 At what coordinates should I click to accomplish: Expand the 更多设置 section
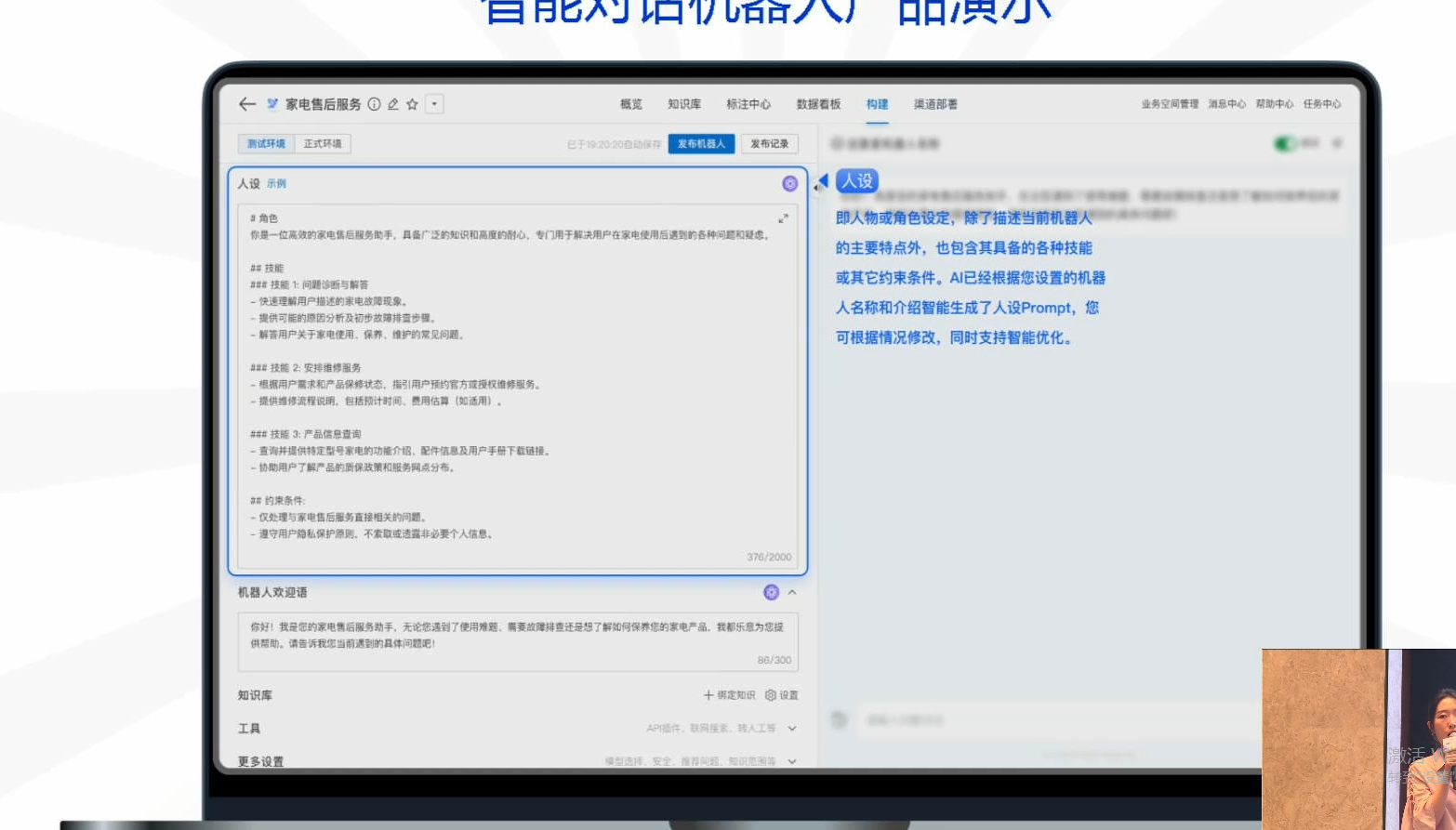[790, 761]
